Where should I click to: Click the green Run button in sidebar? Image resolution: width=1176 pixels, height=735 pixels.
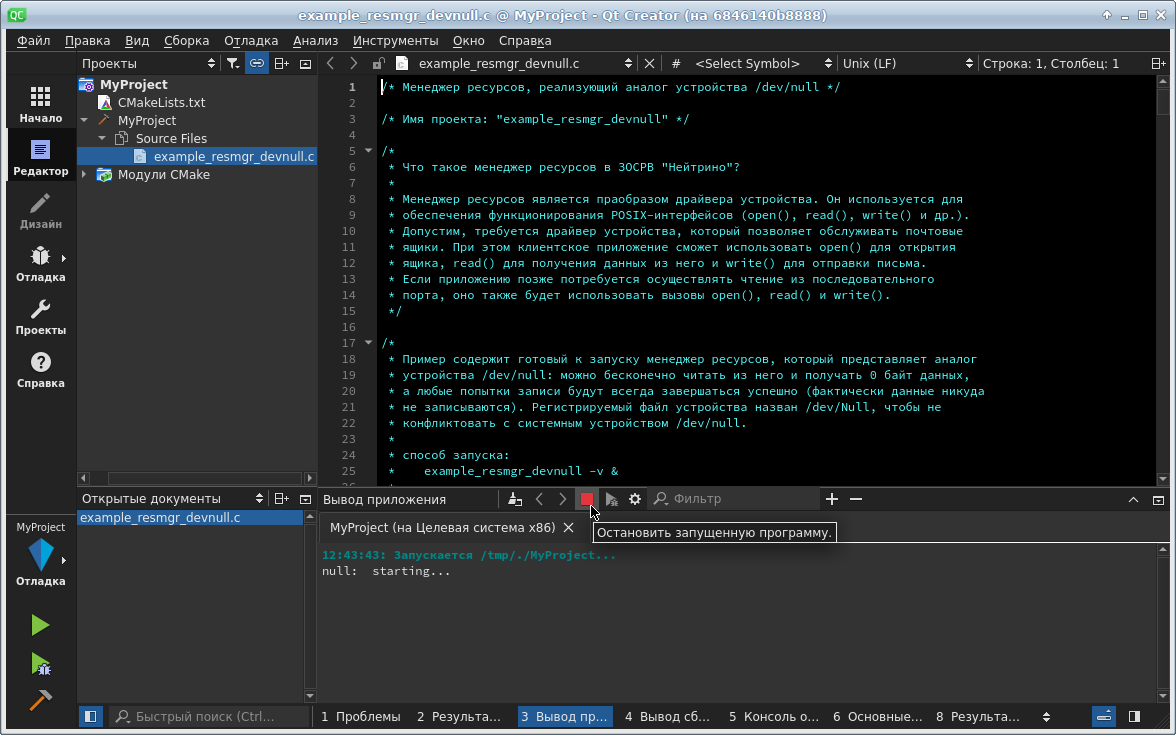pyautogui.click(x=40, y=626)
